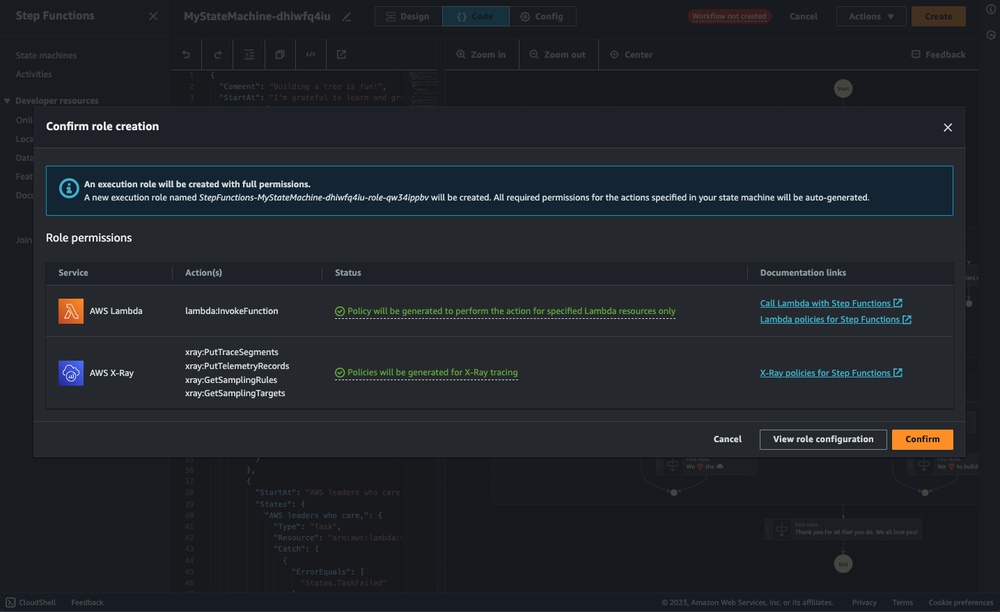This screenshot has width=1000, height=612.
Task: Cancel the Confirm role creation dialog
Action: coord(727,439)
